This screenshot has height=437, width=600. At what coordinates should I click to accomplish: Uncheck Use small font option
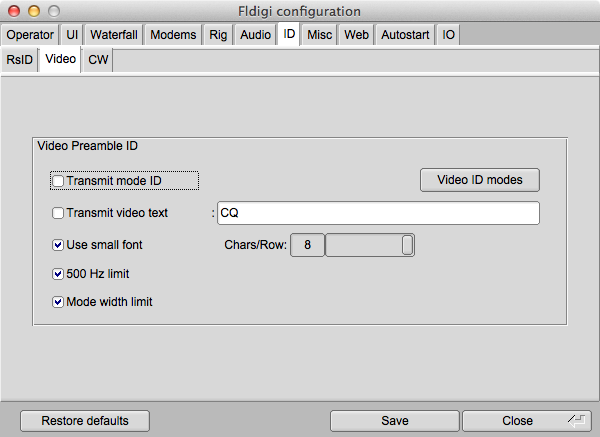[58, 244]
